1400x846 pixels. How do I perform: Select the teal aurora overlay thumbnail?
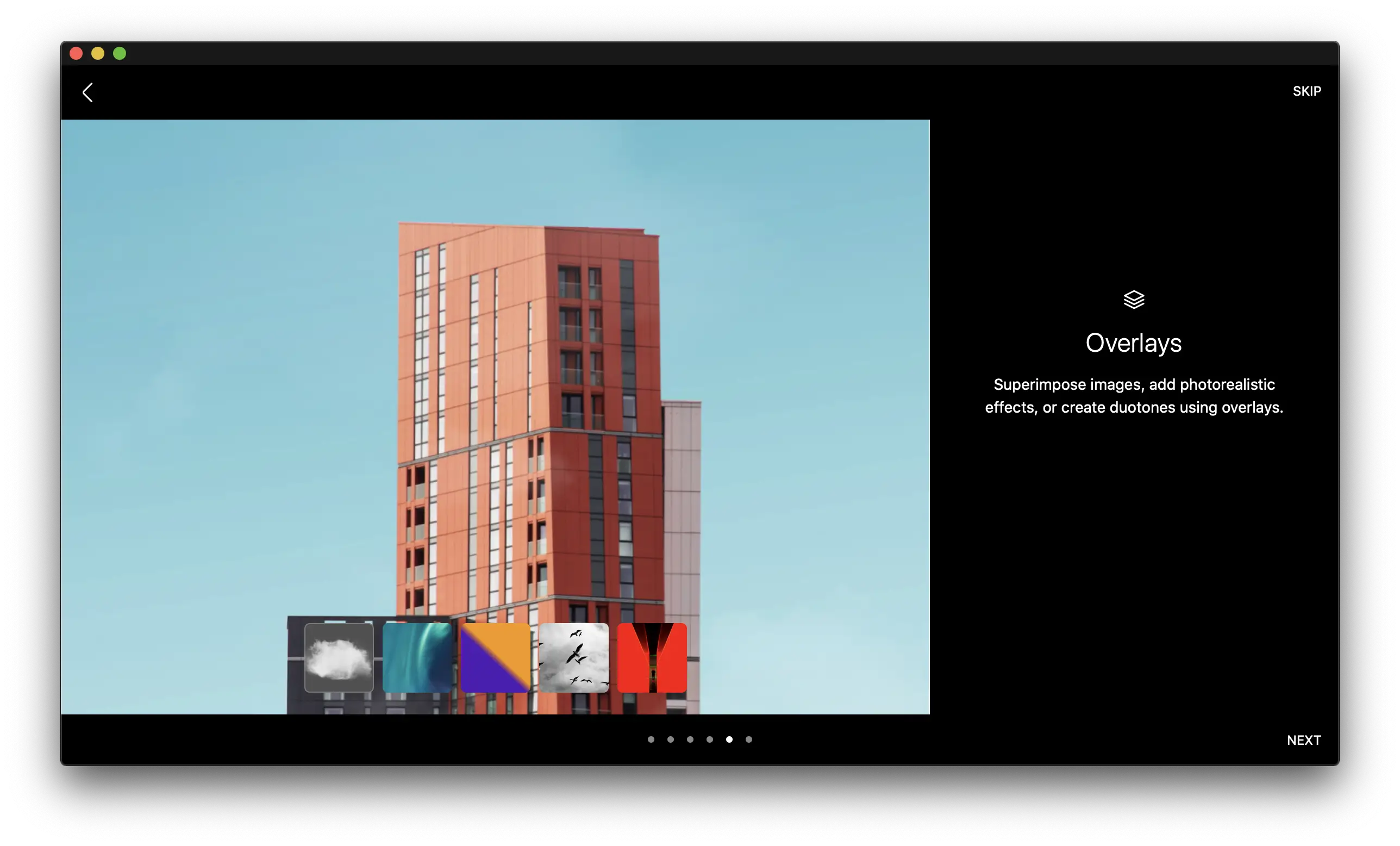click(x=417, y=658)
